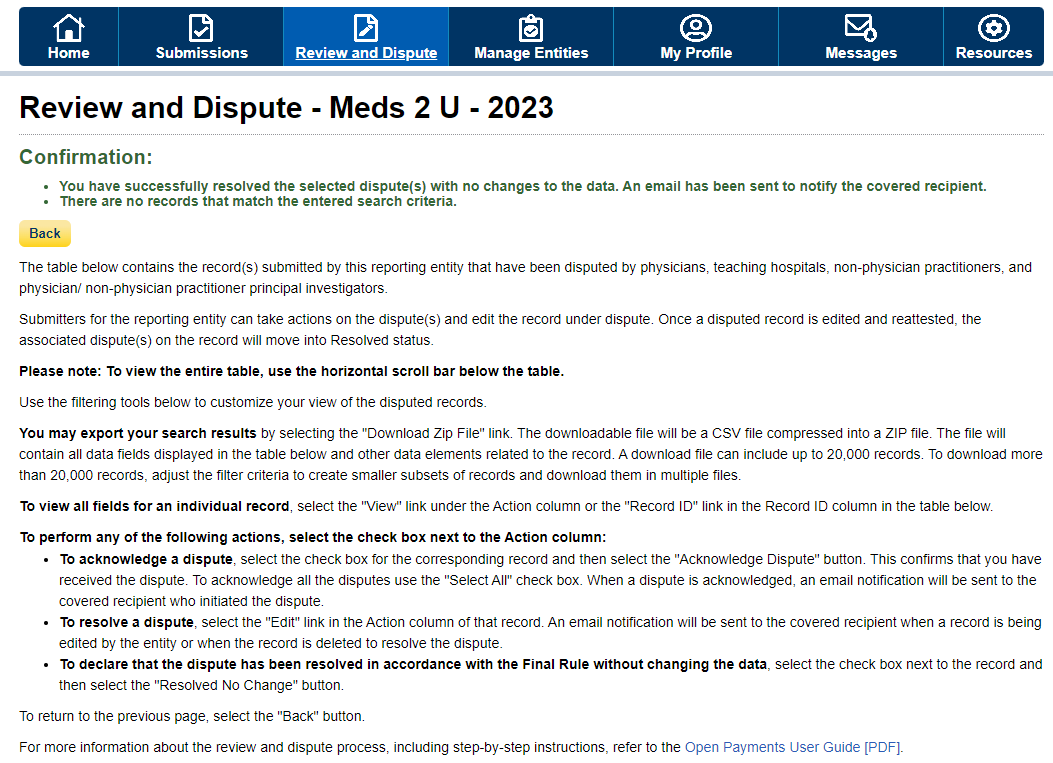Click 'To perform any of the following actions' text

pyautogui.click(x=313, y=537)
